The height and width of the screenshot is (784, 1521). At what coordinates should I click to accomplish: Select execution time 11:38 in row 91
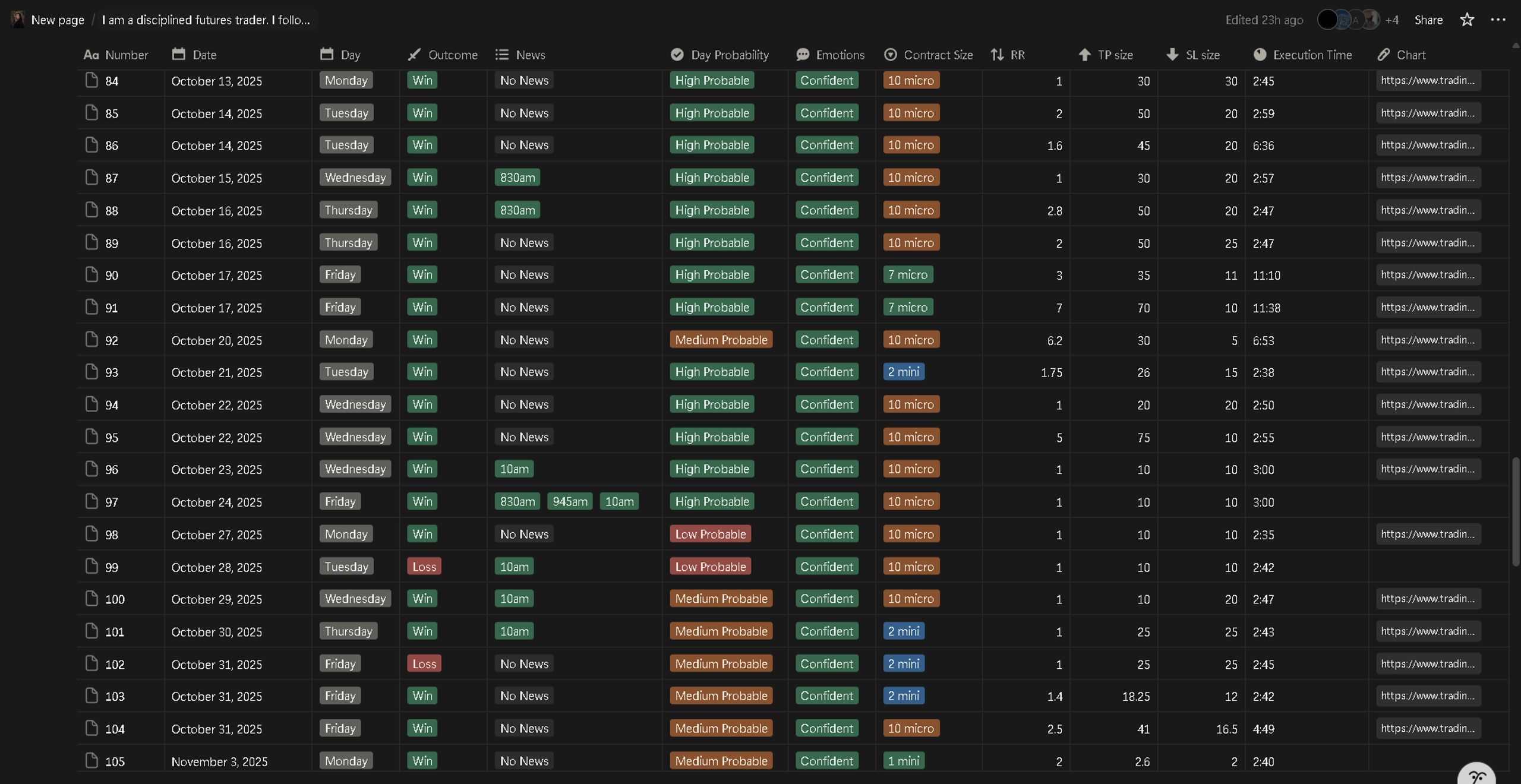pos(1266,308)
